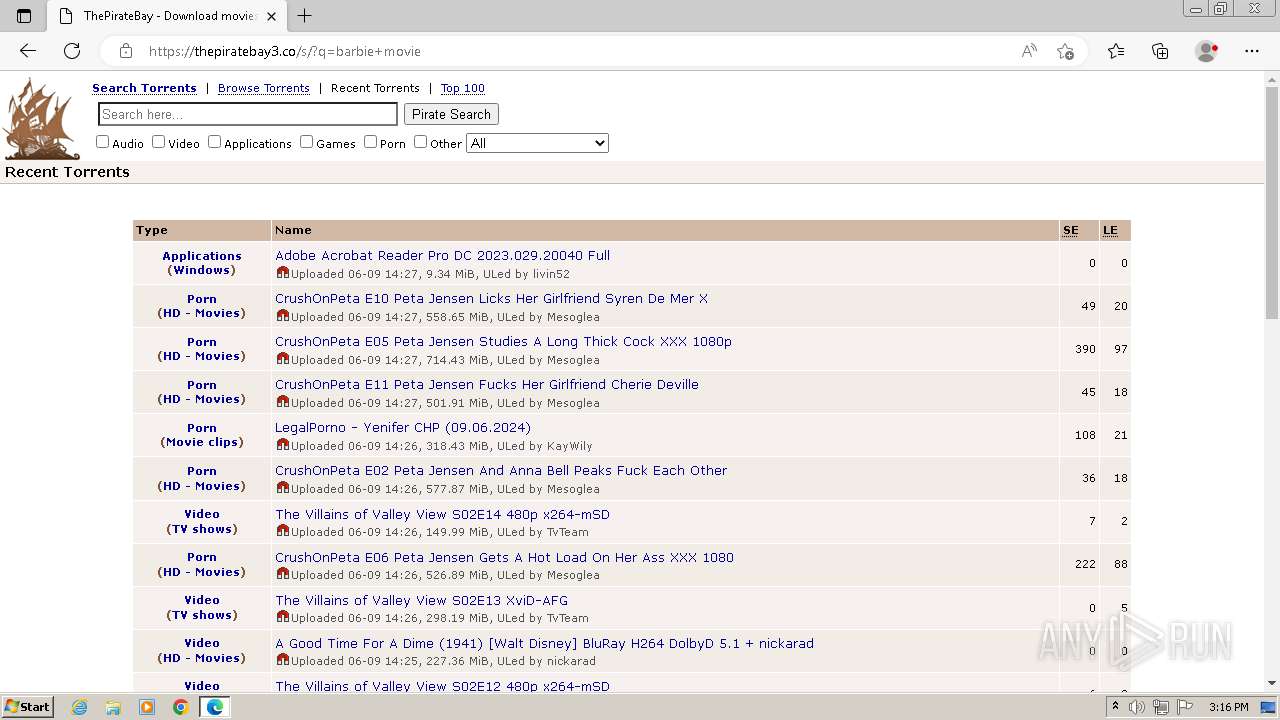Open The Villains of Valley View S02E13 XviD-AFG
Screen dimensions: 1280x720
(421, 600)
